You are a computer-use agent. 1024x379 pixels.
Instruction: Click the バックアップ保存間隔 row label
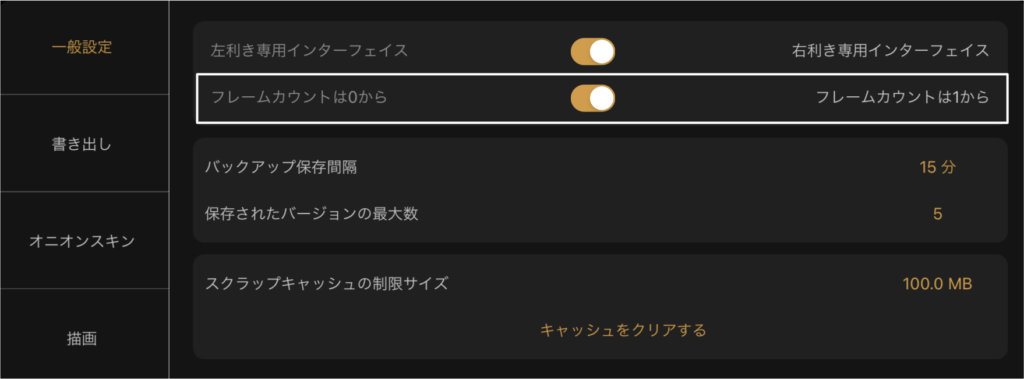tap(281, 167)
